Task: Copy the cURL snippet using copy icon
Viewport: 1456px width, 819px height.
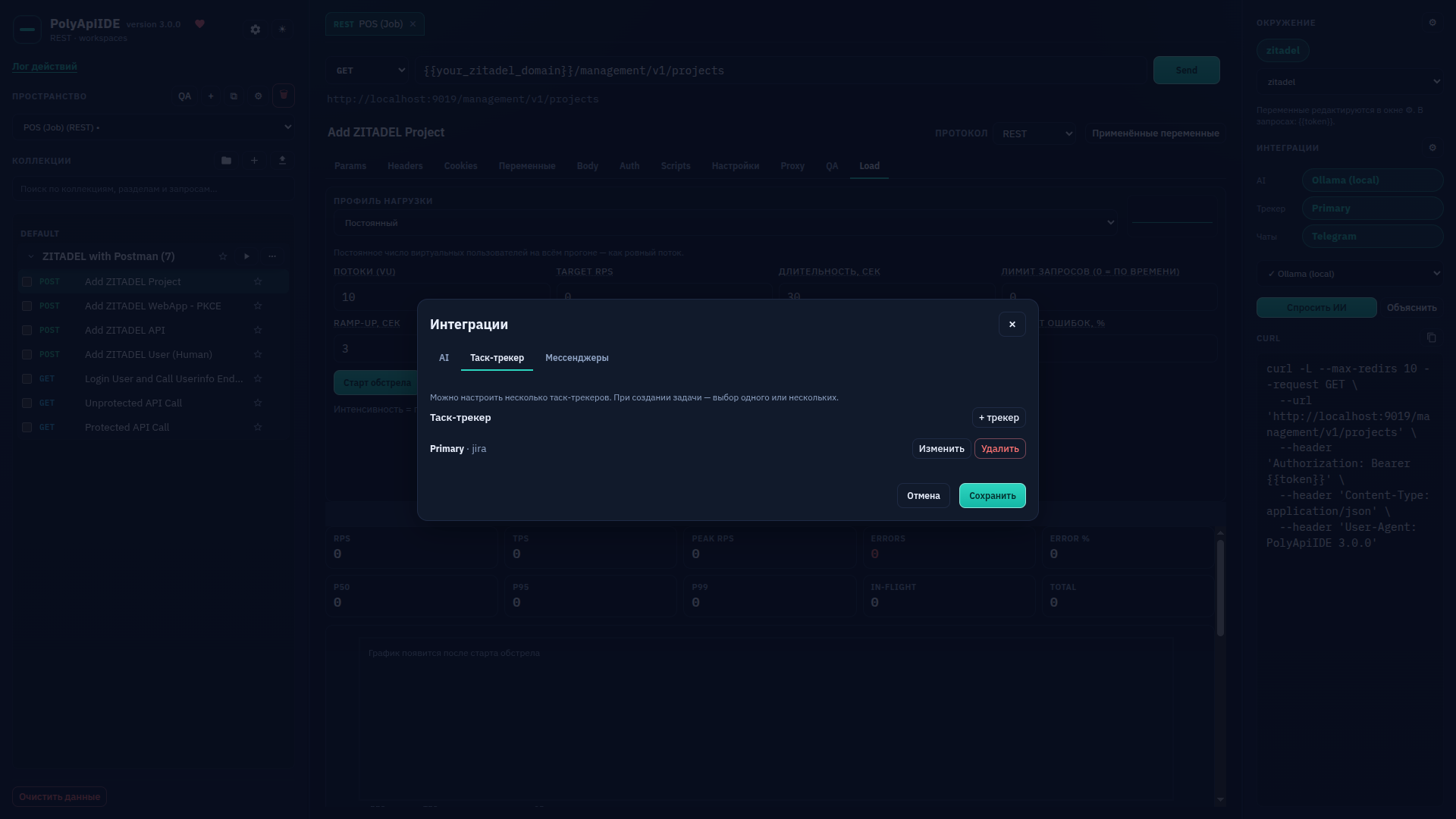Action: (1432, 337)
